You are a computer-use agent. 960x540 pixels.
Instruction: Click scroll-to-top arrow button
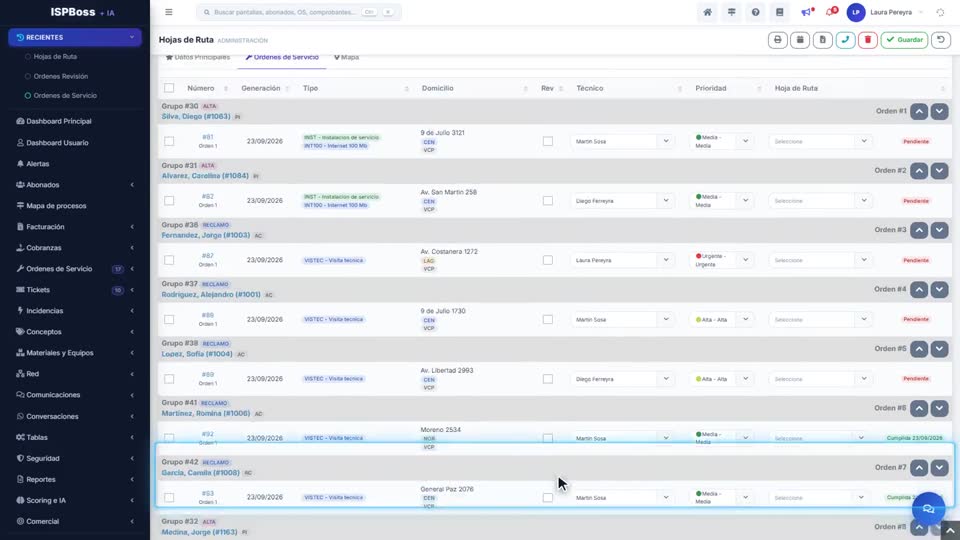[950, 530]
